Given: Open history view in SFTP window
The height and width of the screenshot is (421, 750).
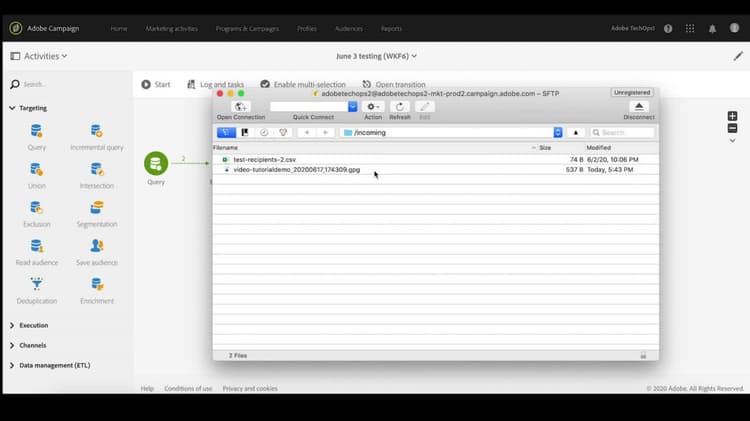Looking at the screenshot, I should [264, 133].
